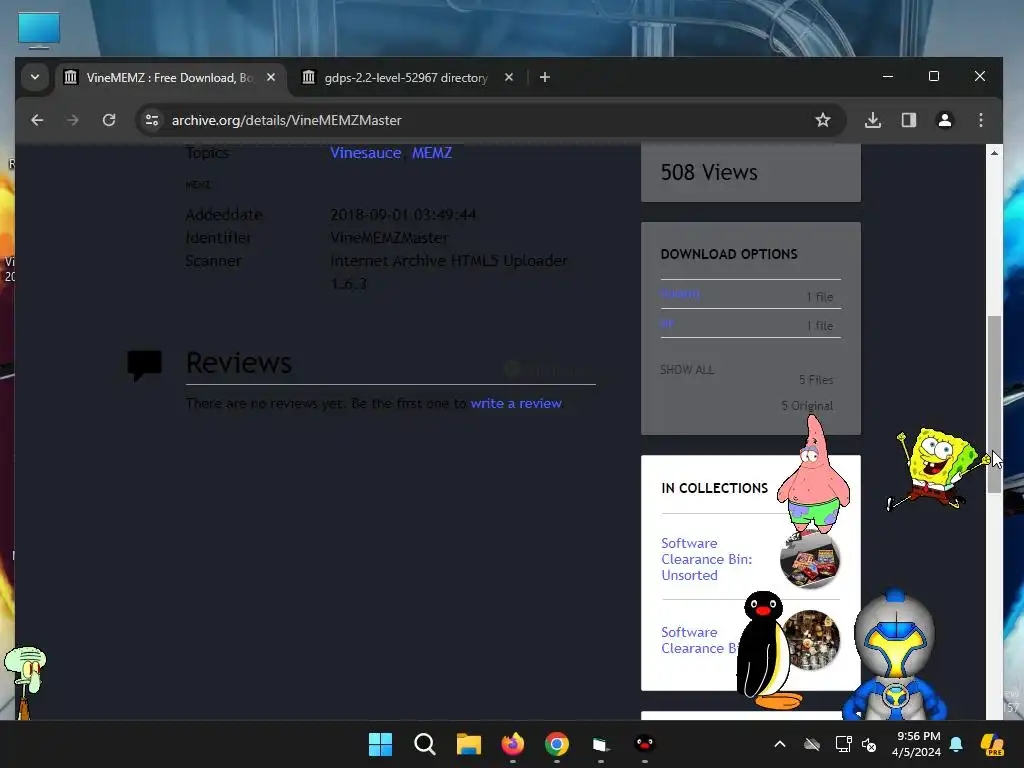1024x768 pixels.
Task: Switch to the gdps-2.2-level-52967 directory tab
Action: click(x=406, y=78)
